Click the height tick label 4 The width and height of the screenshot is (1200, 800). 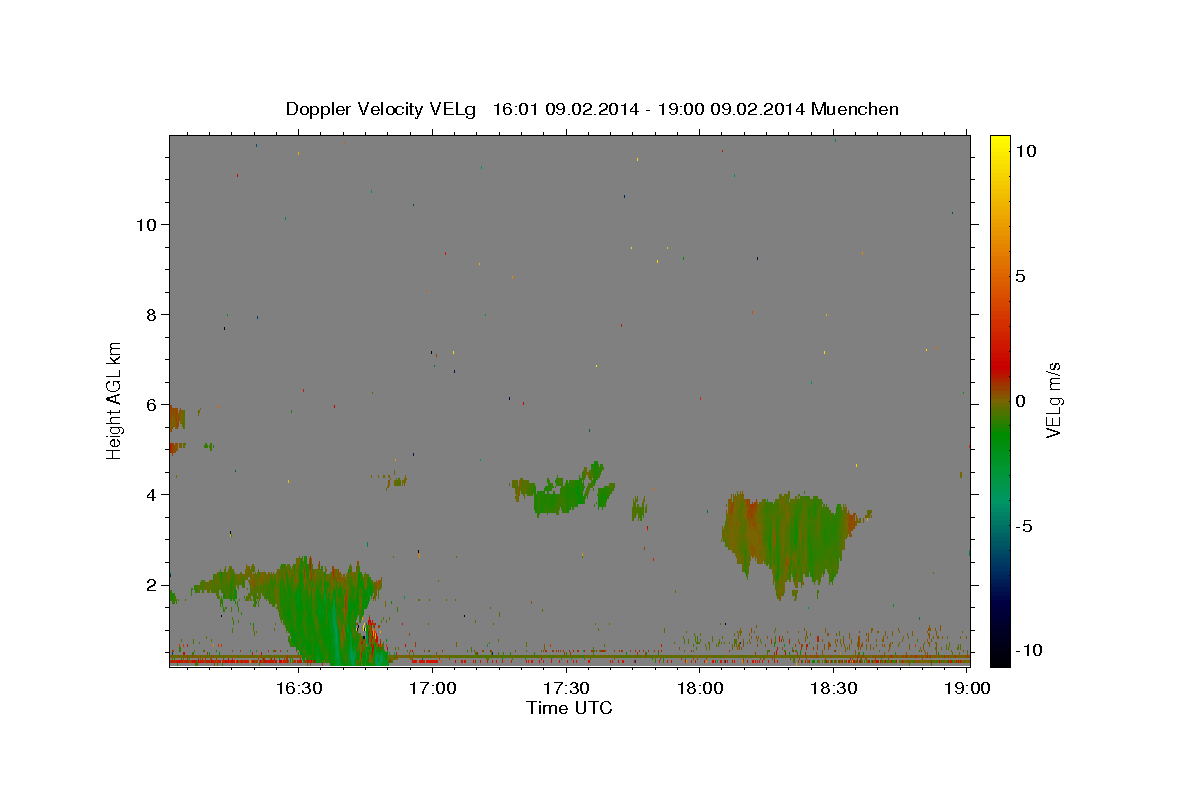152,494
